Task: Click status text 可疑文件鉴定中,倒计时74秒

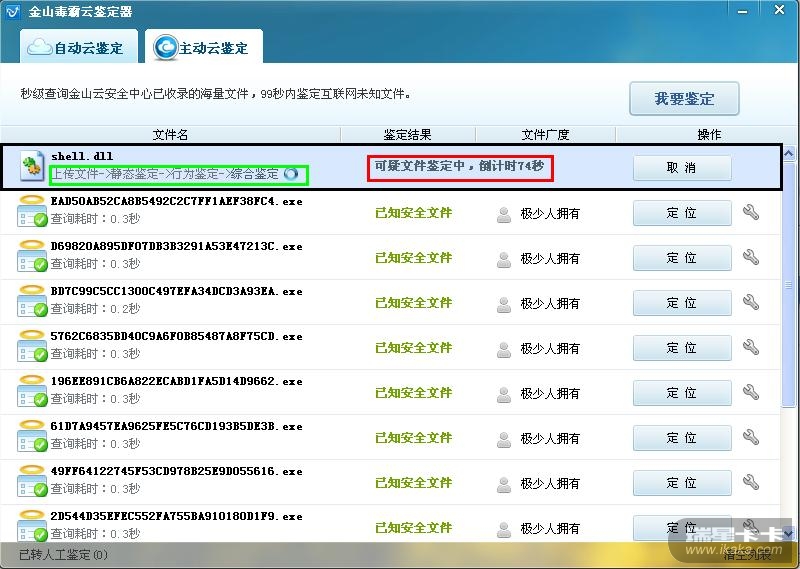Action: click(x=459, y=166)
